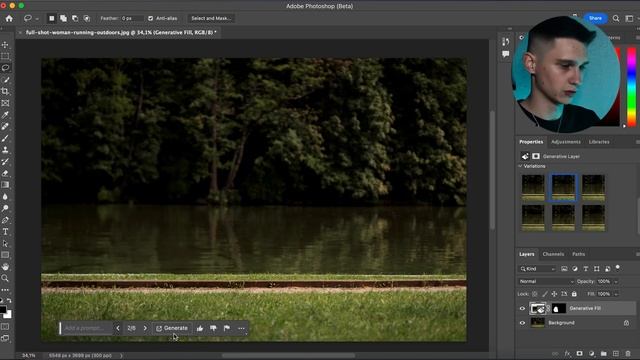The height and width of the screenshot is (360, 640).
Task: Toggle lock transparent pixels
Action: pyautogui.click(x=535, y=294)
